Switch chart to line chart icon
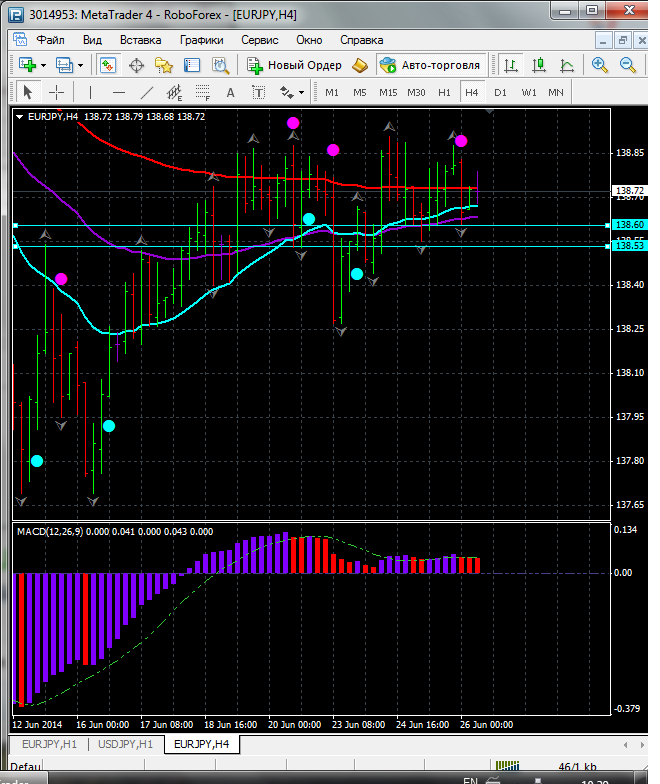 click(x=566, y=65)
